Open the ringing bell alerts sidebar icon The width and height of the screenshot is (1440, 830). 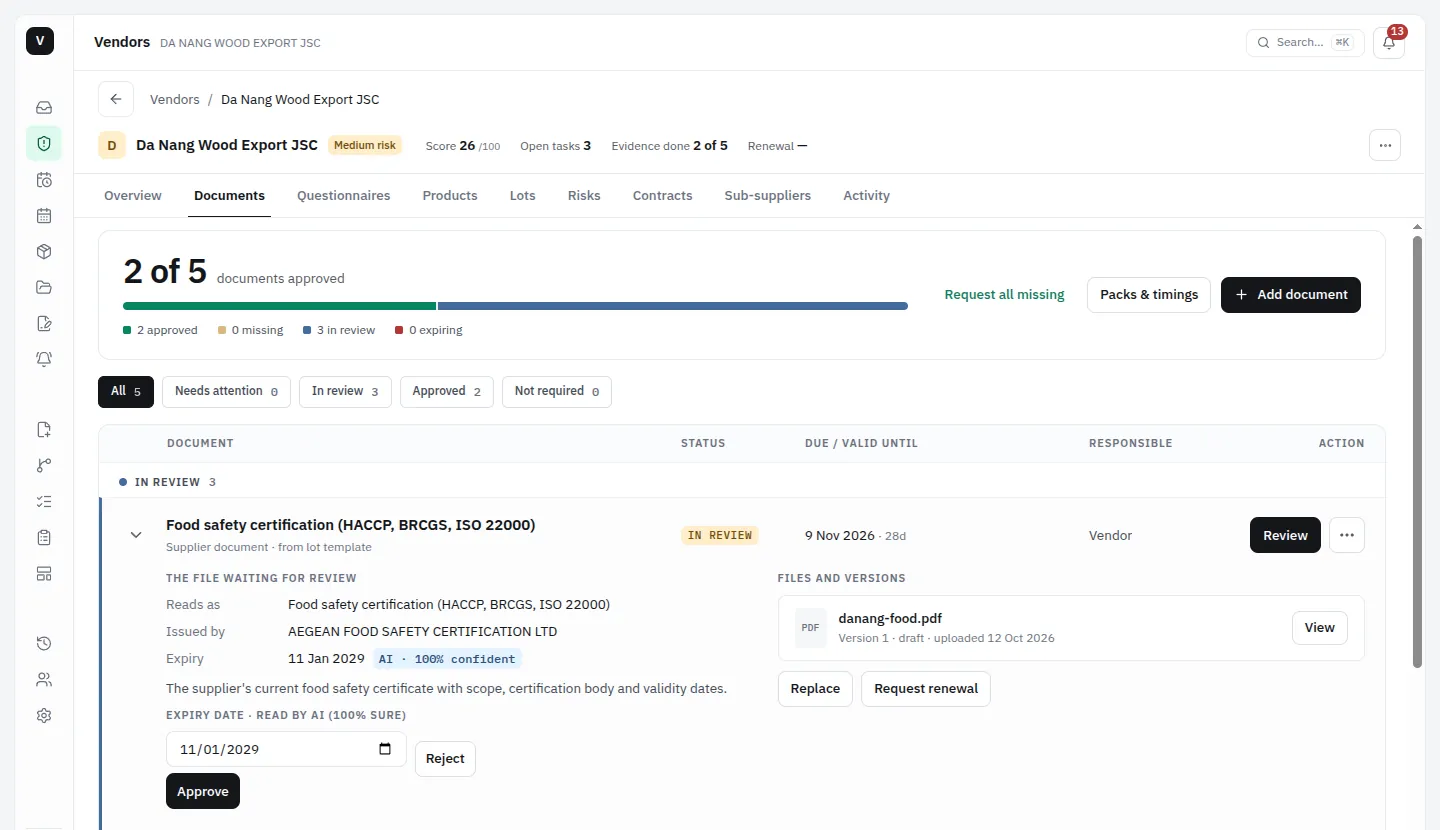(x=44, y=359)
